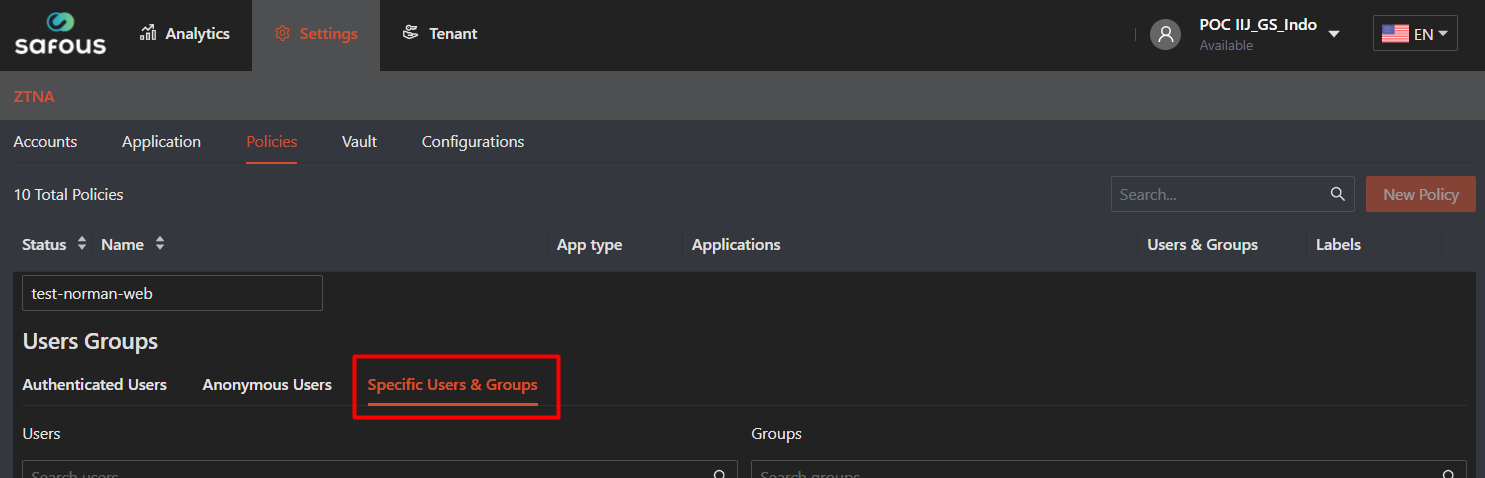The width and height of the screenshot is (1485, 478).
Task: Open the Application tab
Action: click(161, 142)
